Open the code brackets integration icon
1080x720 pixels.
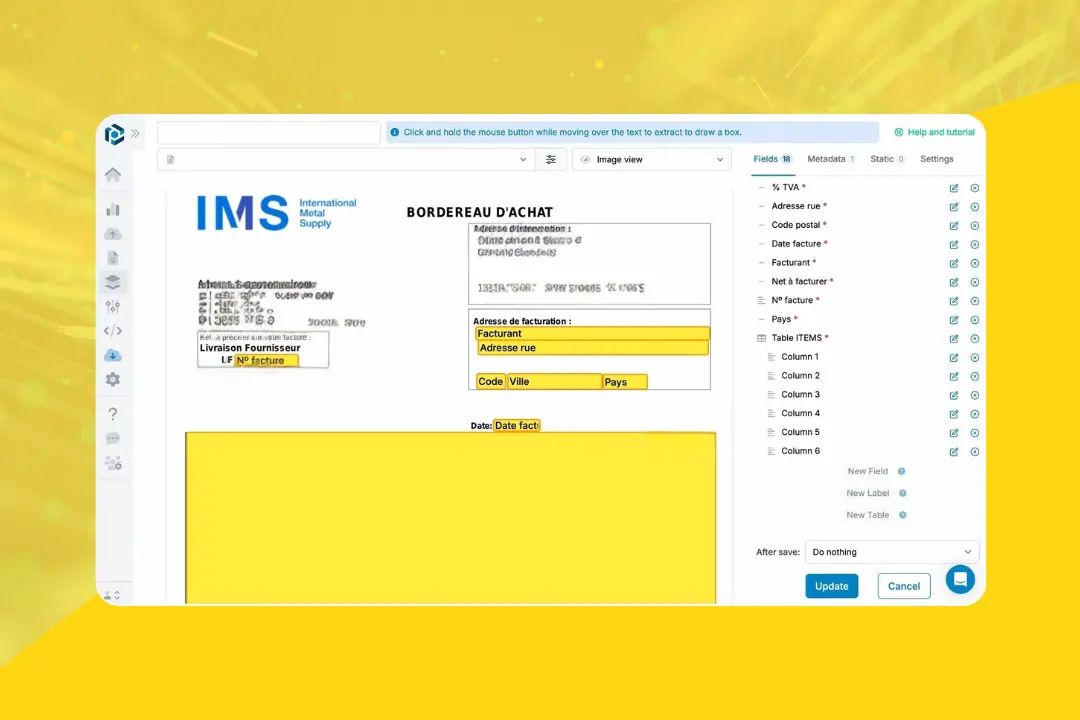click(113, 331)
